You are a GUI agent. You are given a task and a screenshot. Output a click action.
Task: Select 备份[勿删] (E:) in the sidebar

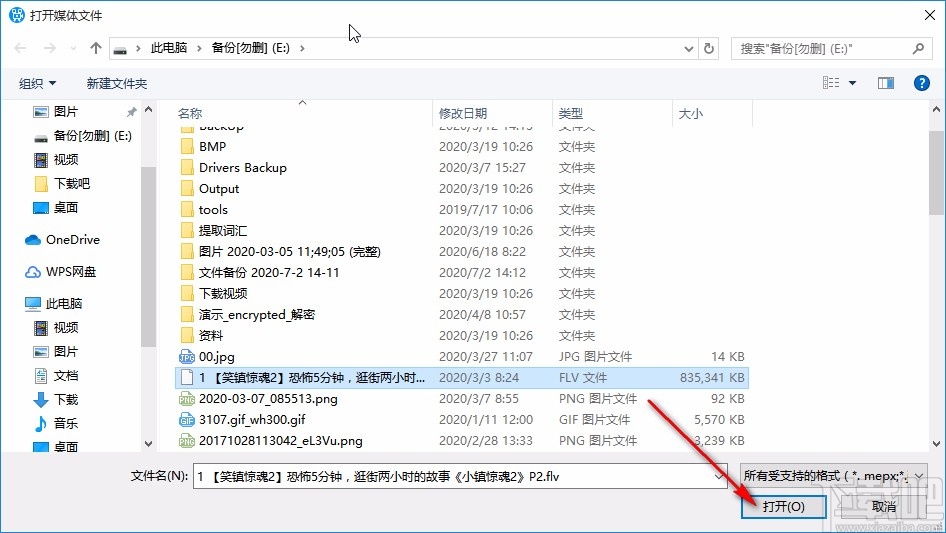[x=82, y=136]
